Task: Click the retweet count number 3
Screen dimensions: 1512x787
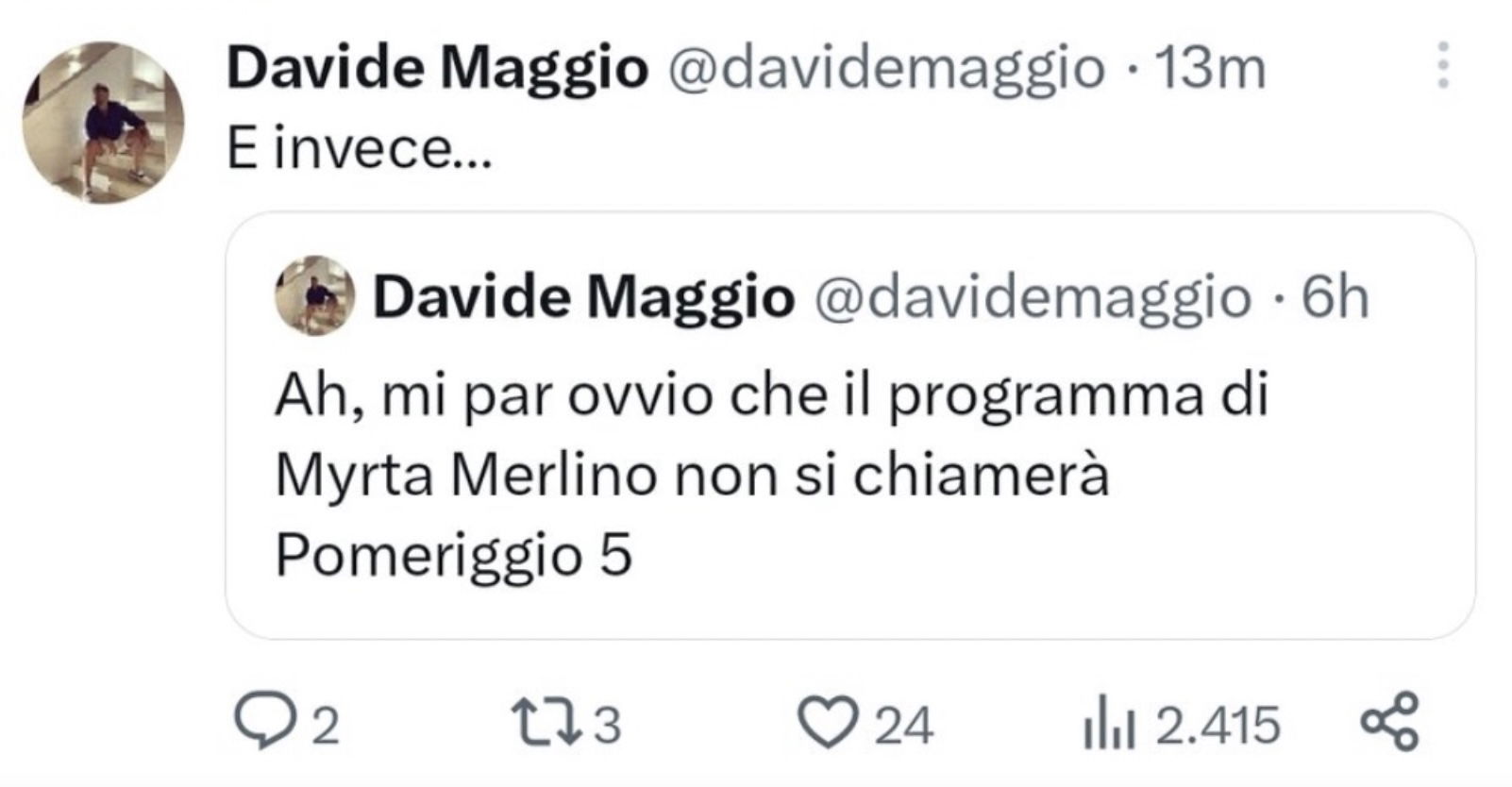Action: coord(608,726)
